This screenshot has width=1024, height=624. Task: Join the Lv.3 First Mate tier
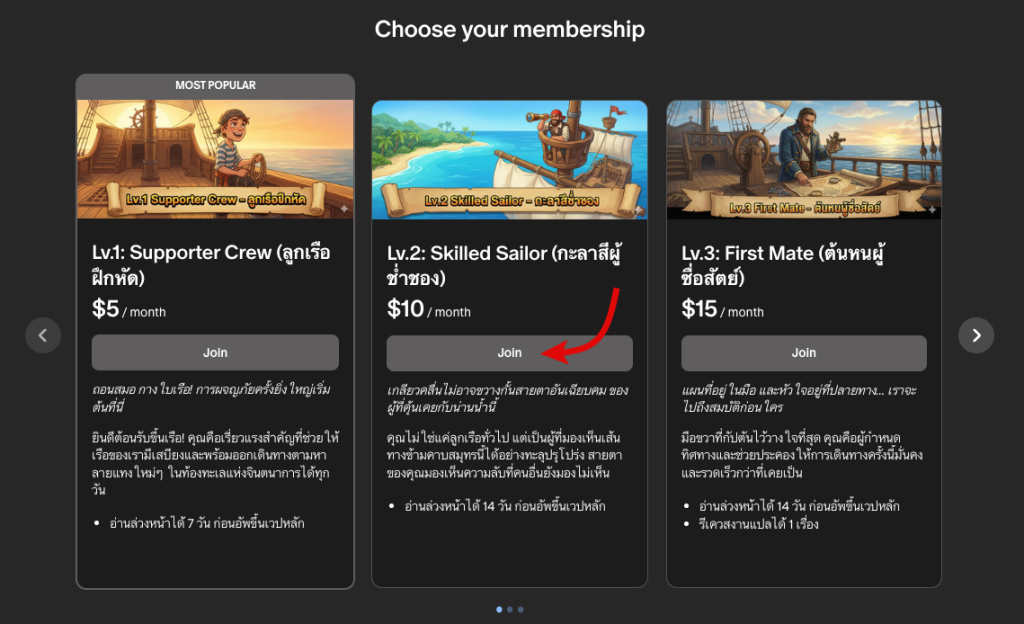tap(804, 353)
